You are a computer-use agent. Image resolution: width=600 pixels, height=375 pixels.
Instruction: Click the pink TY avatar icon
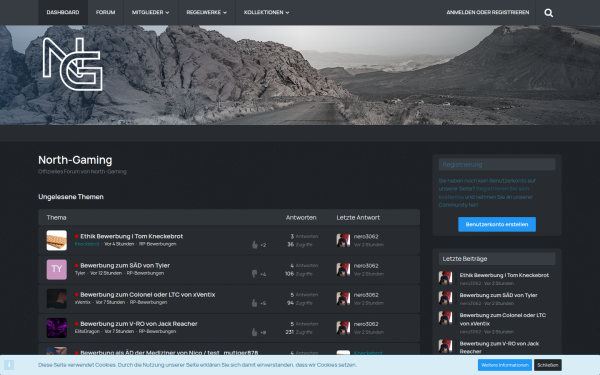click(x=57, y=269)
